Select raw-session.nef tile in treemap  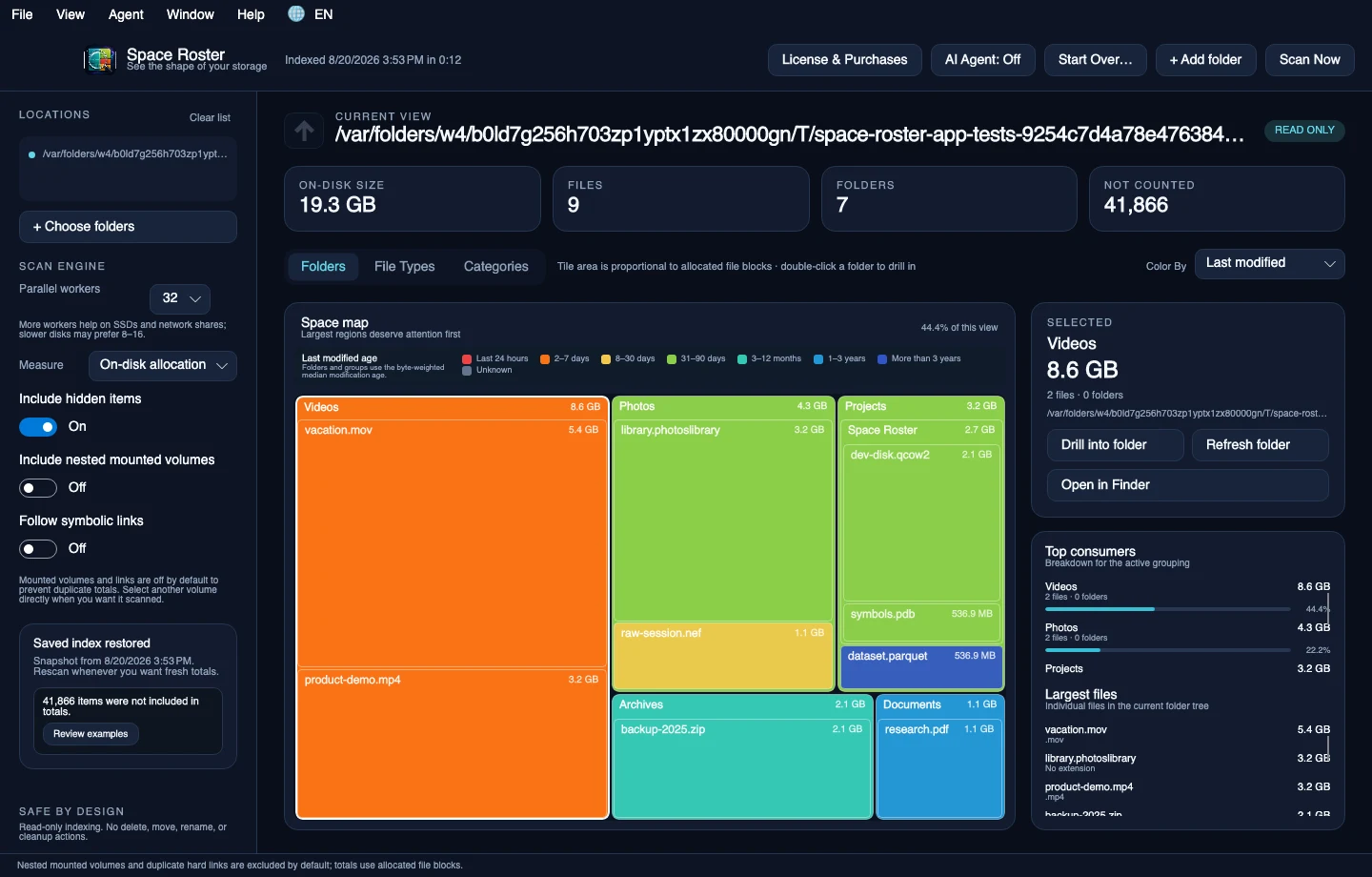(723, 656)
